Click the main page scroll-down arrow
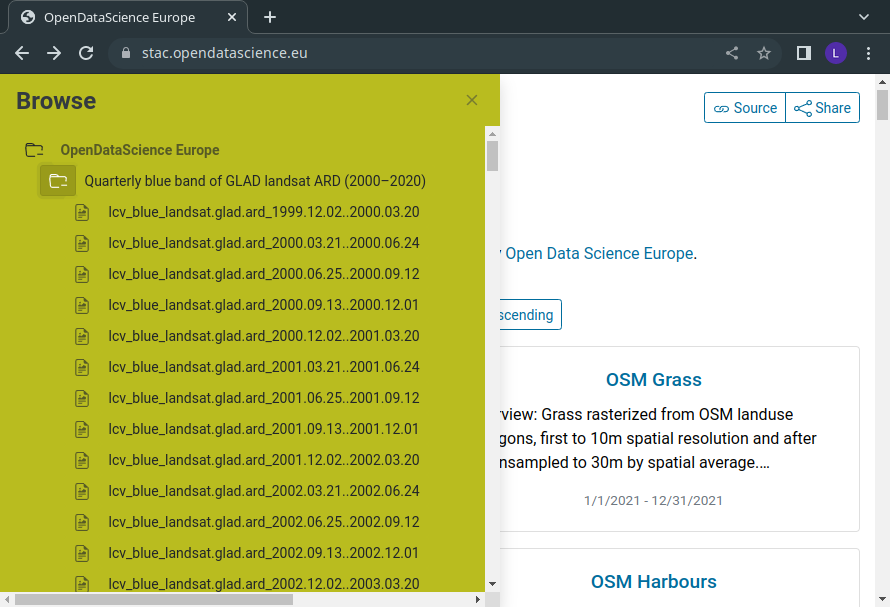The width and height of the screenshot is (890, 607). pos(882,599)
